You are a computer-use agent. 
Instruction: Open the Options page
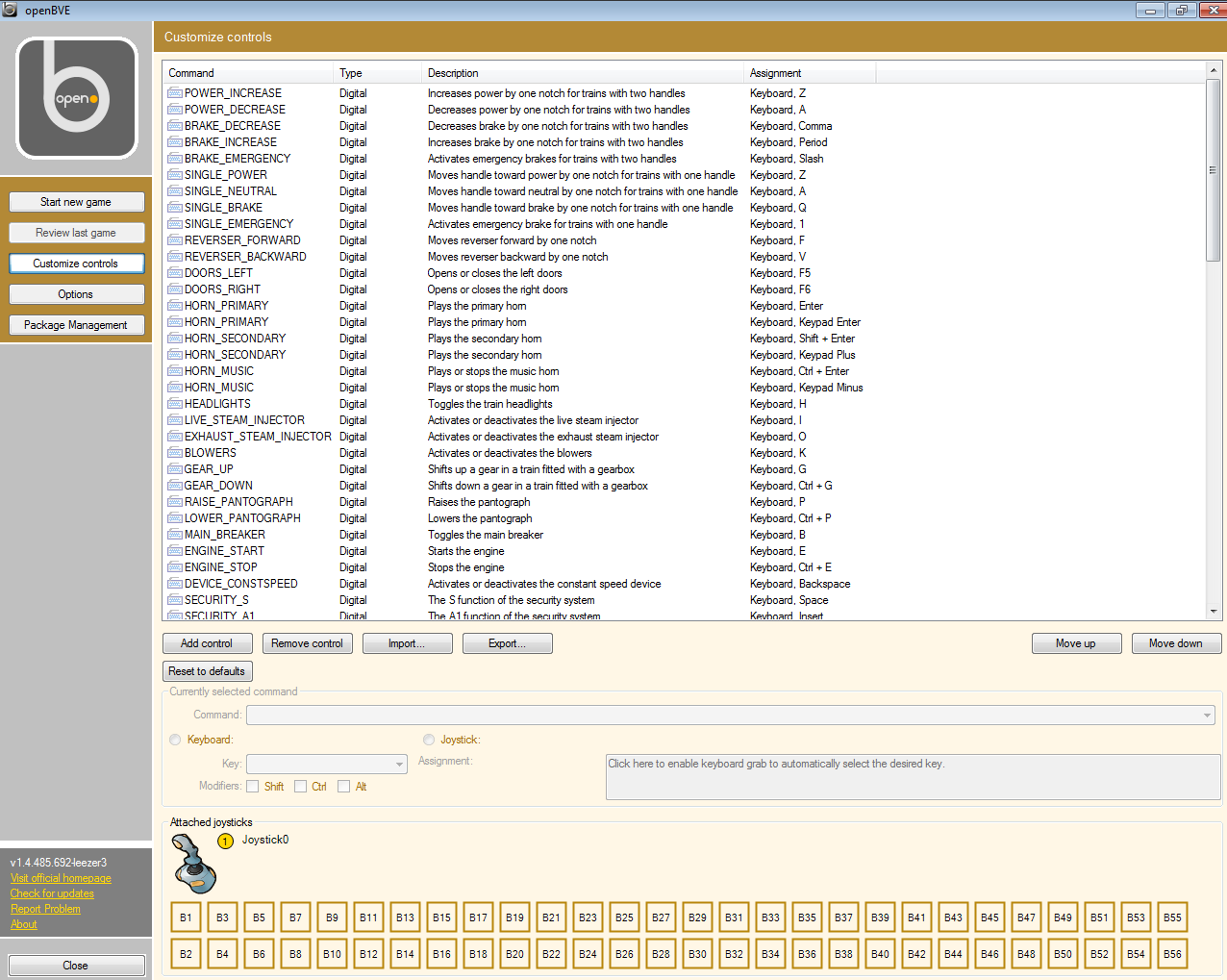(76, 294)
